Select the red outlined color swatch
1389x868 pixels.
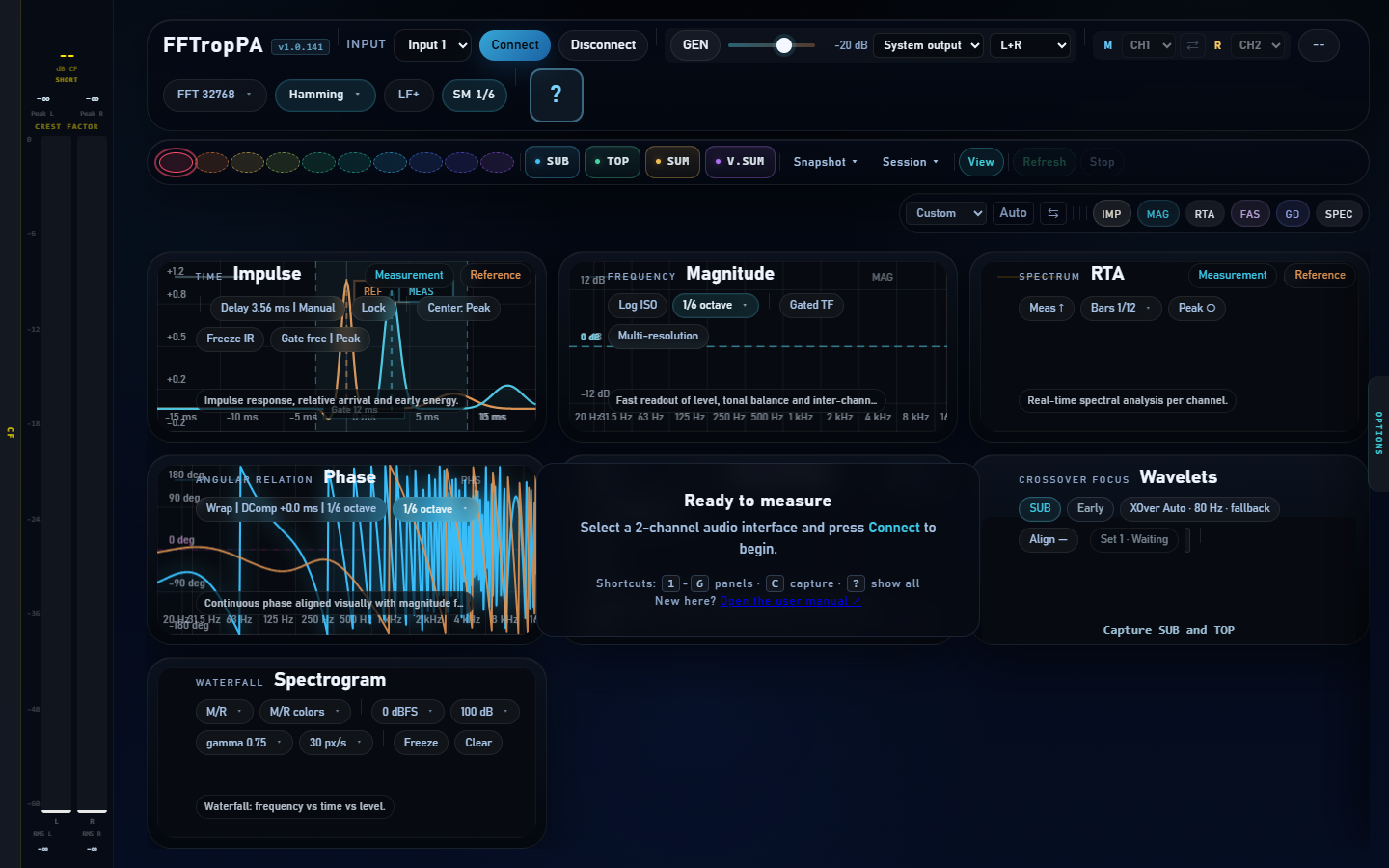coord(176,162)
